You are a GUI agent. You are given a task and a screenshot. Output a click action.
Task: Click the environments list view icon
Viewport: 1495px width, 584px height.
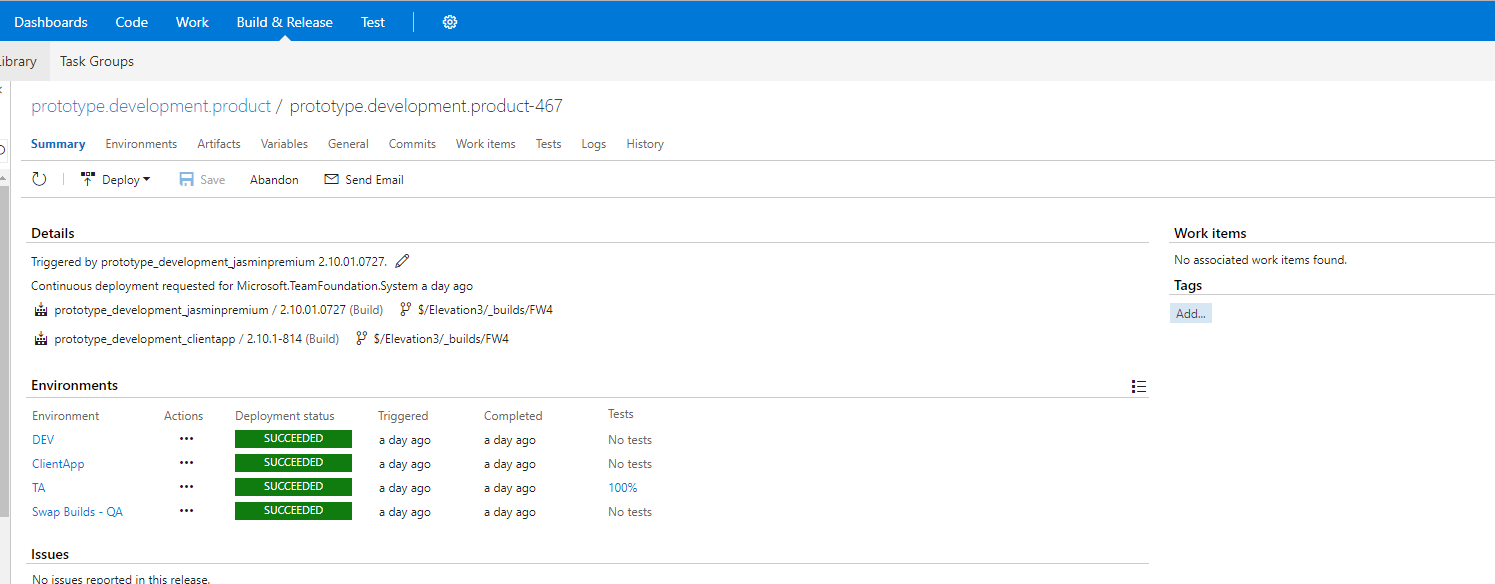[1139, 386]
